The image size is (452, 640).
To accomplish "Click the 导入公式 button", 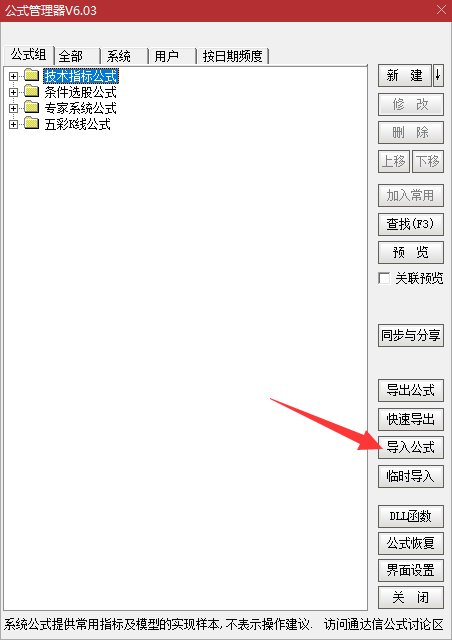I will click(x=411, y=447).
